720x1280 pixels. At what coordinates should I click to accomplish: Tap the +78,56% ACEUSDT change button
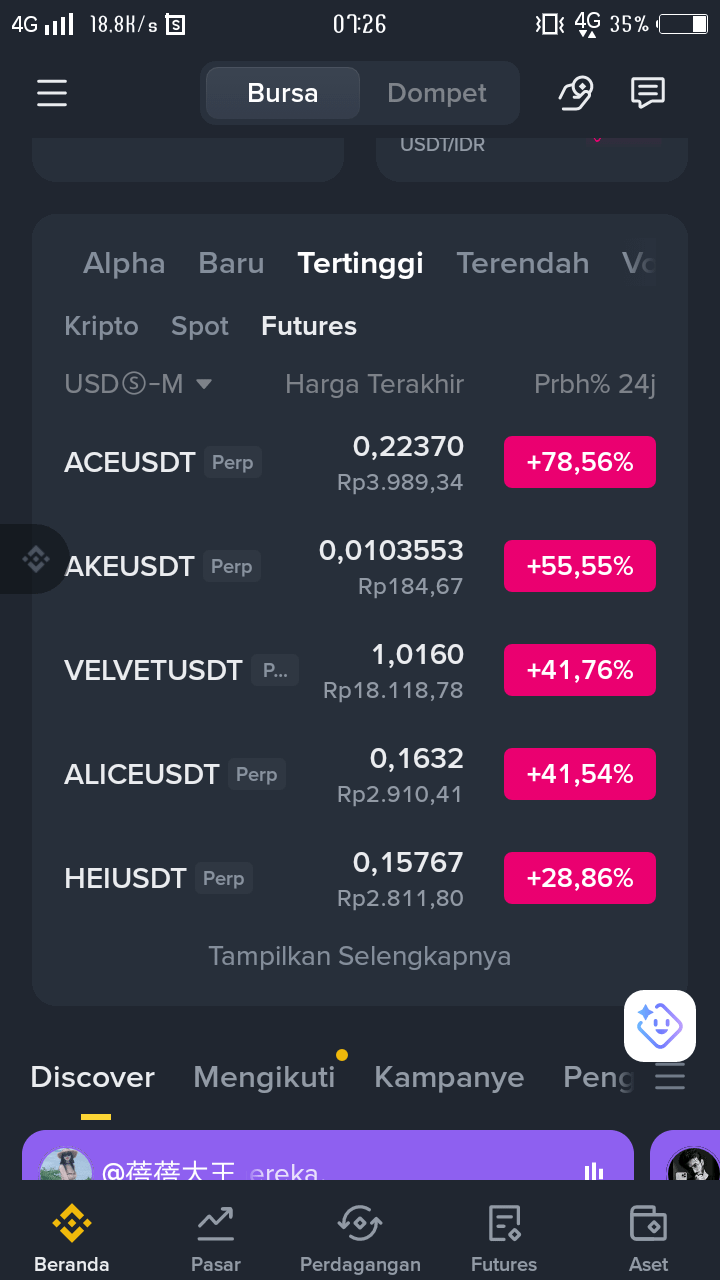tap(580, 462)
